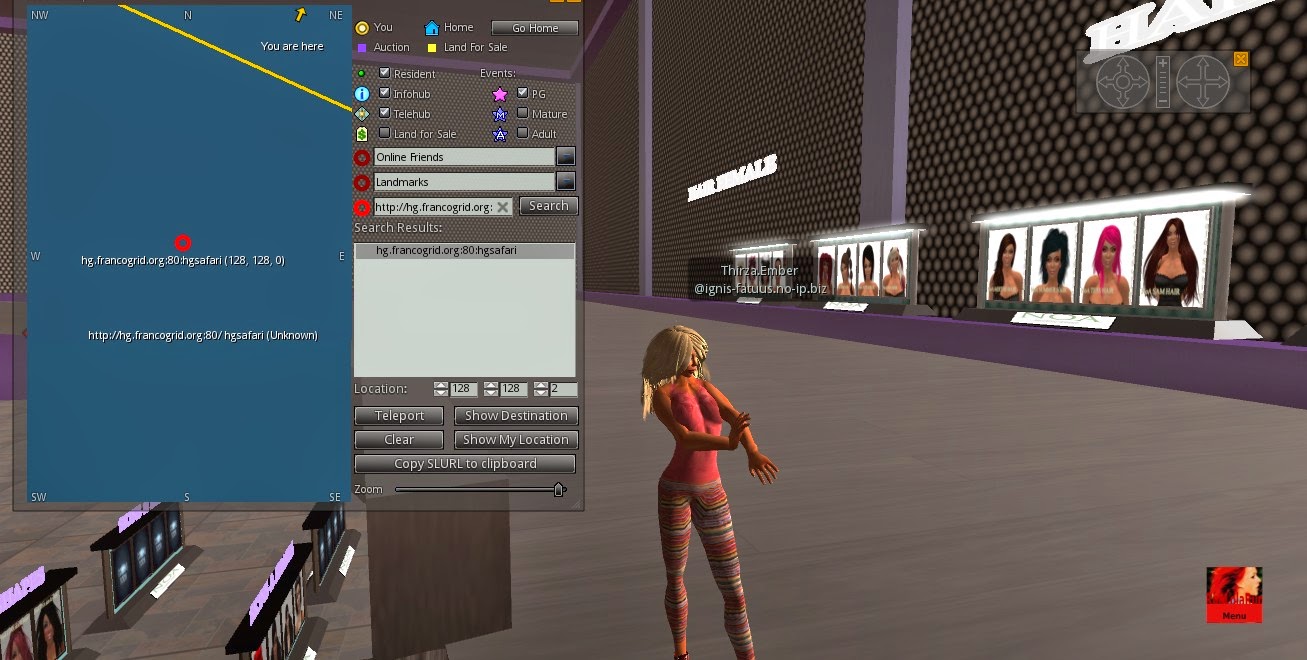The width and height of the screenshot is (1307, 660).
Task: Click the Show My Location button
Action: (516, 440)
